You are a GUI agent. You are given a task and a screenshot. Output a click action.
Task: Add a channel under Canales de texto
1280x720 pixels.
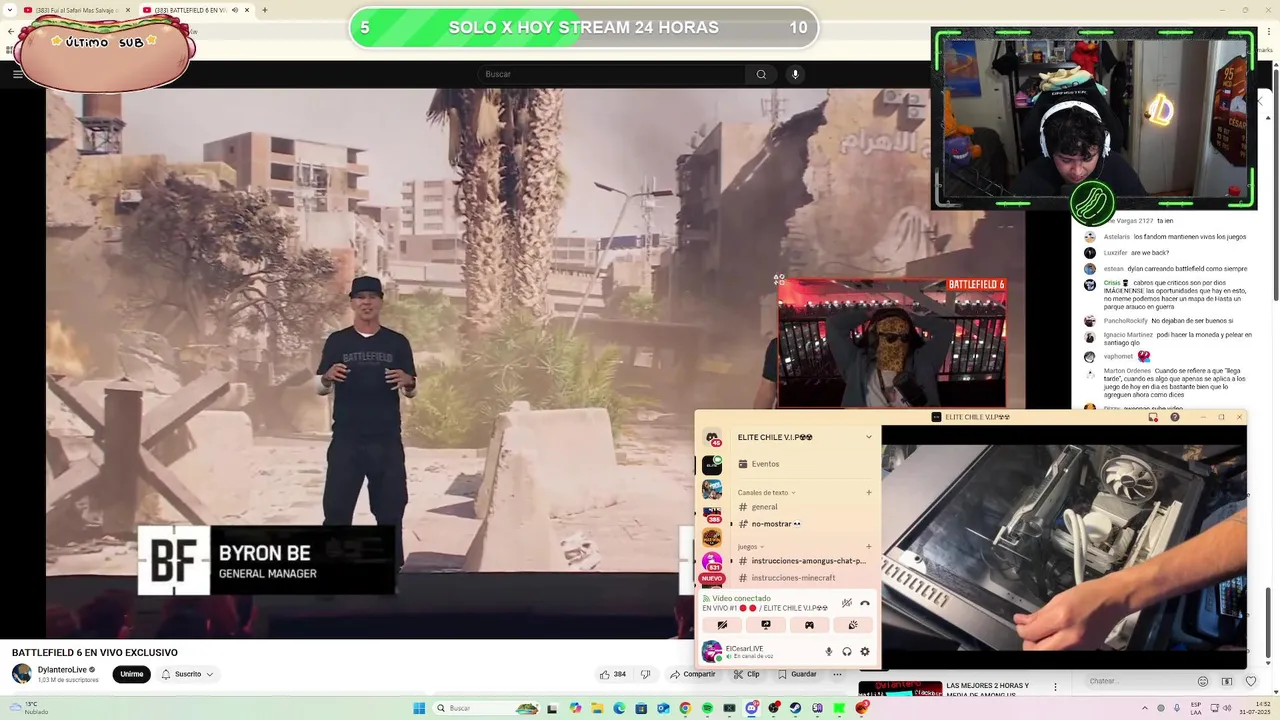click(869, 492)
